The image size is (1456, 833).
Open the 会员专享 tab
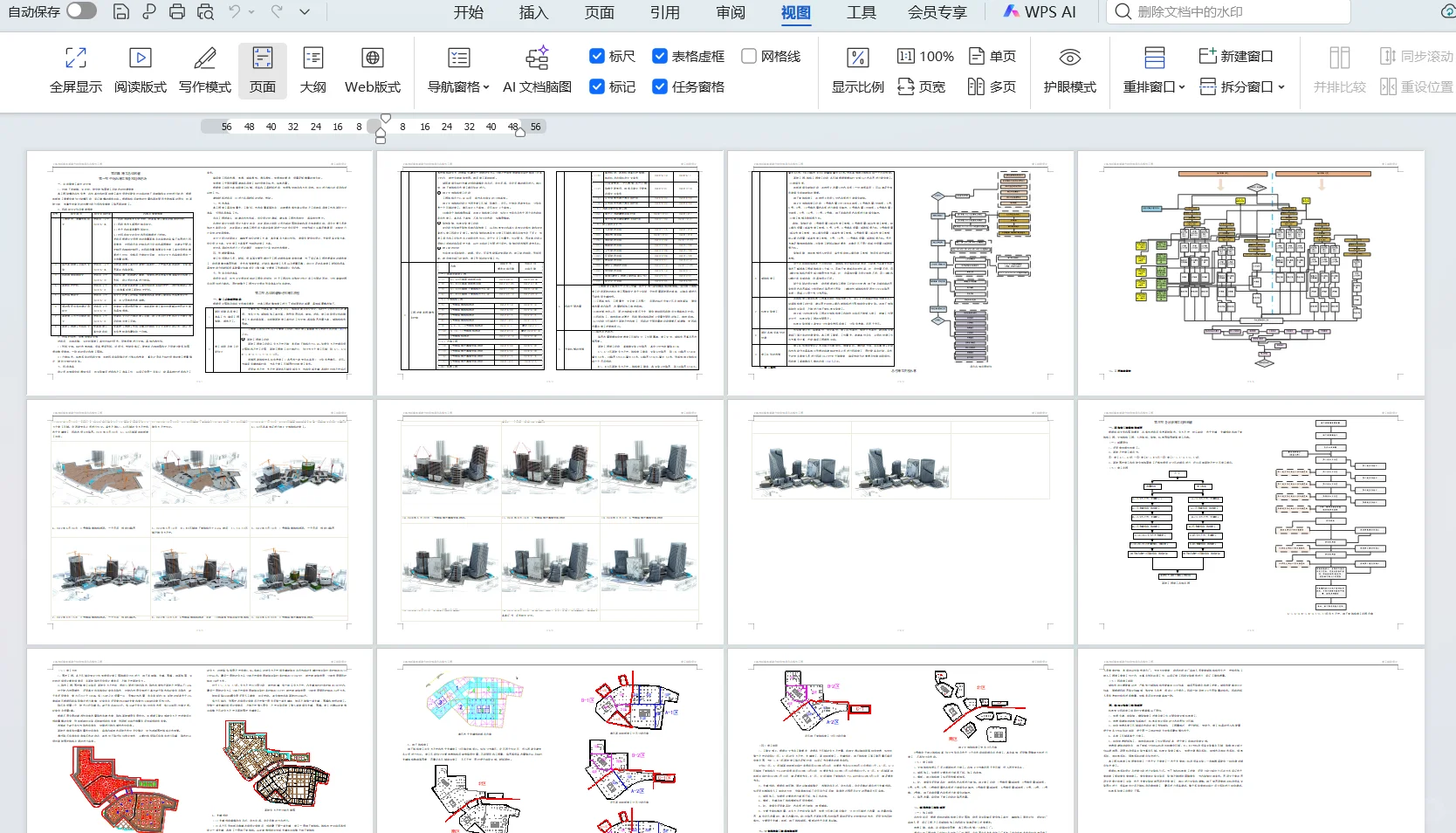[937, 12]
